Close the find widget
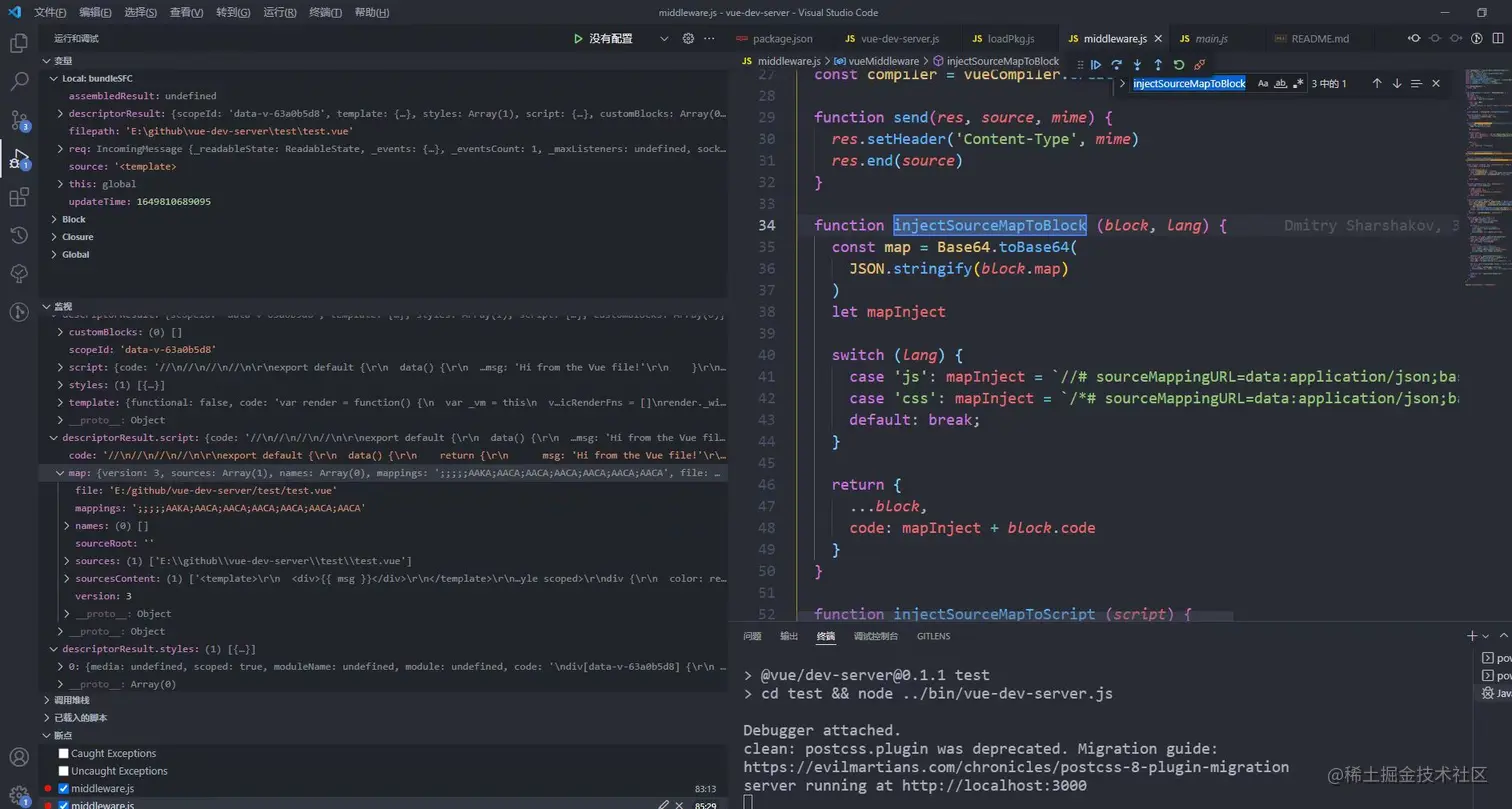The width and height of the screenshot is (1512, 809). click(1436, 84)
